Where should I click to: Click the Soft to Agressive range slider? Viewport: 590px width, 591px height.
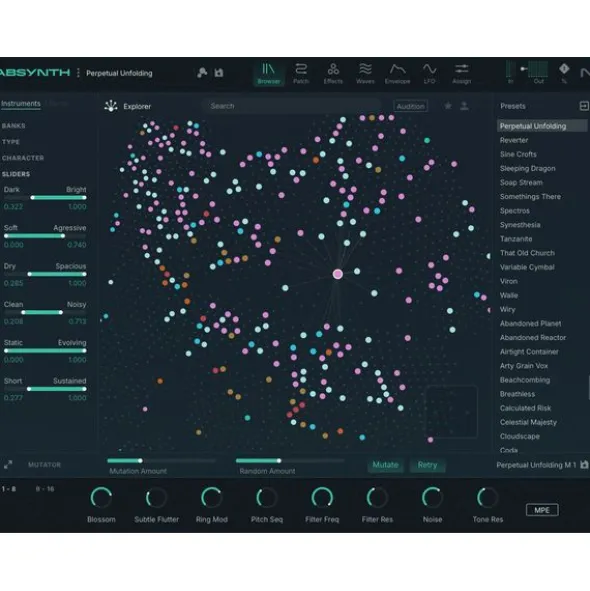tap(45, 236)
